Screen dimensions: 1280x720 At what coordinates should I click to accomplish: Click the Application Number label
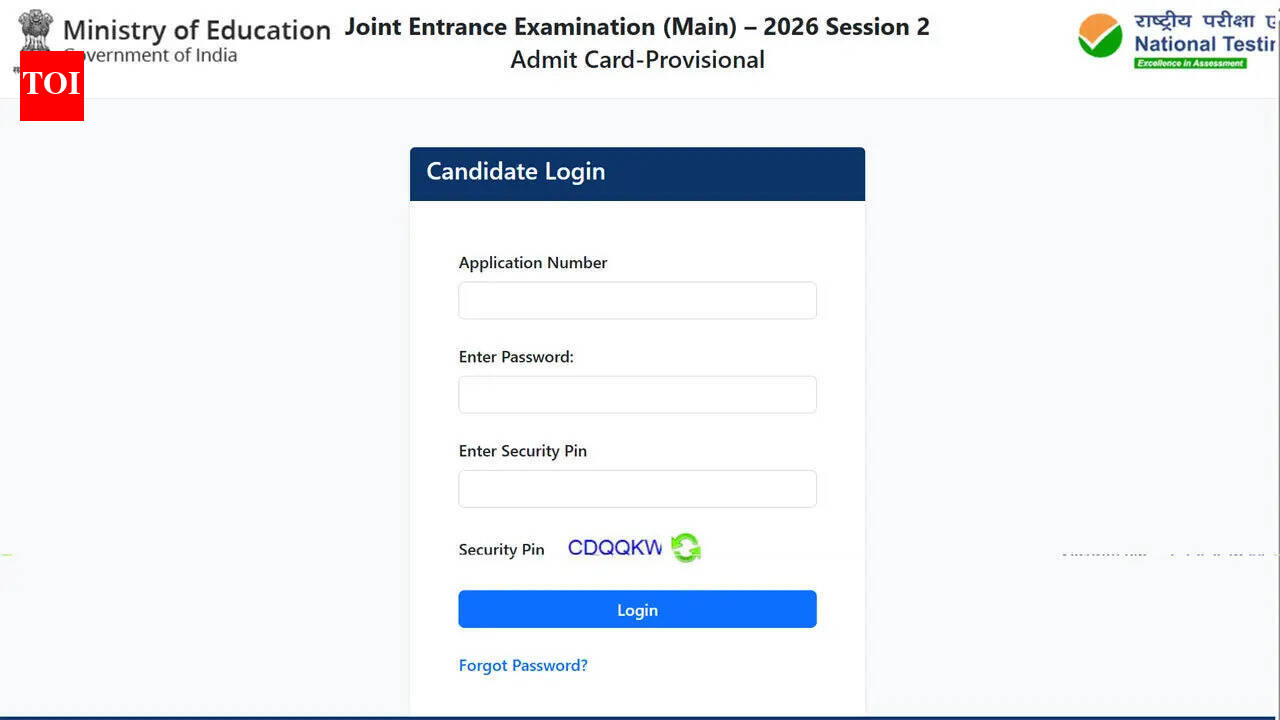pyautogui.click(x=533, y=263)
